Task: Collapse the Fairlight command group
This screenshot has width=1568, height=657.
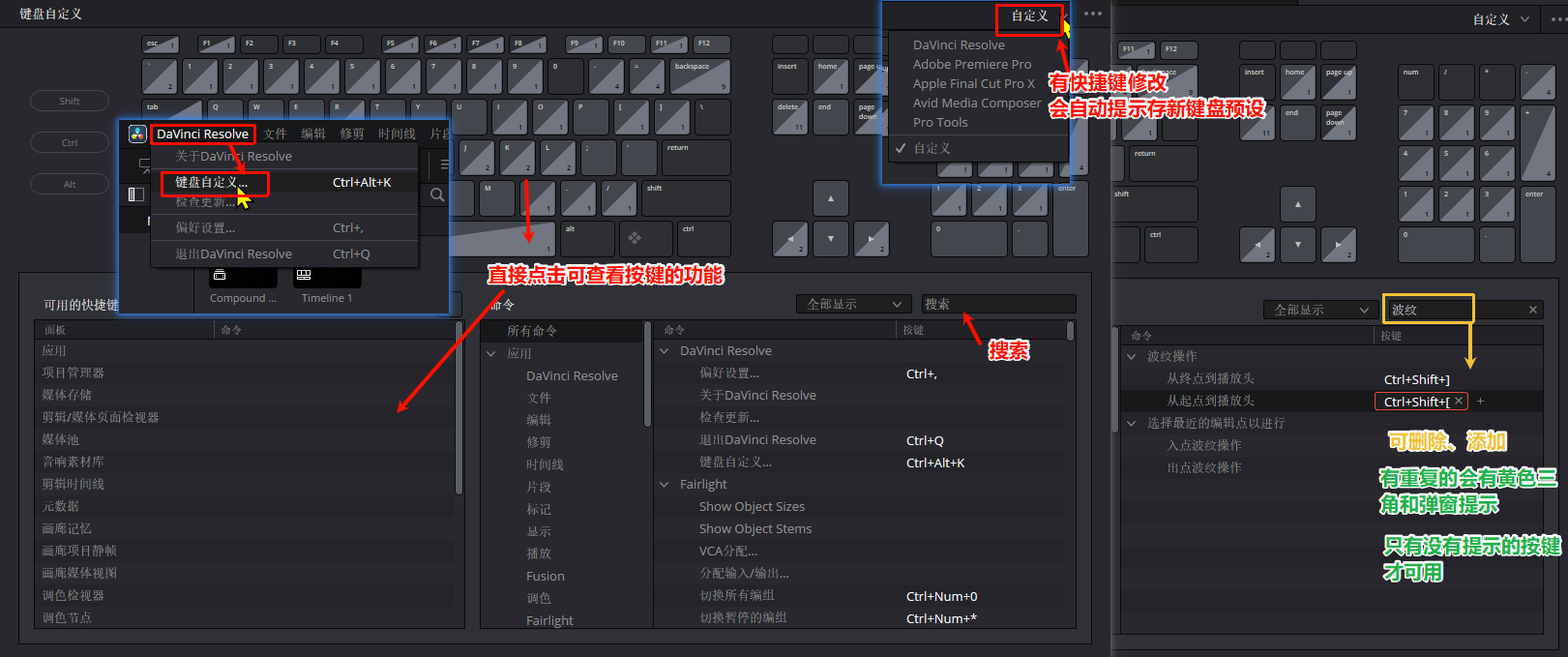Action: [665, 485]
